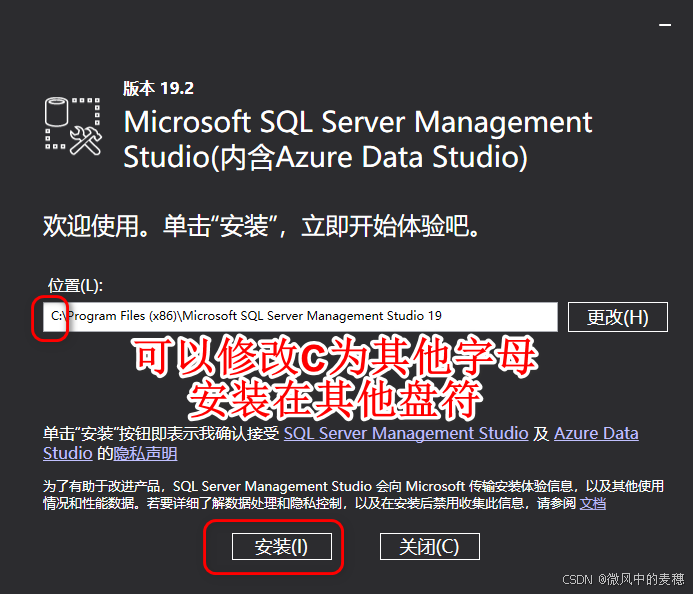Open the Azure Data Studio link

(596, 433)
